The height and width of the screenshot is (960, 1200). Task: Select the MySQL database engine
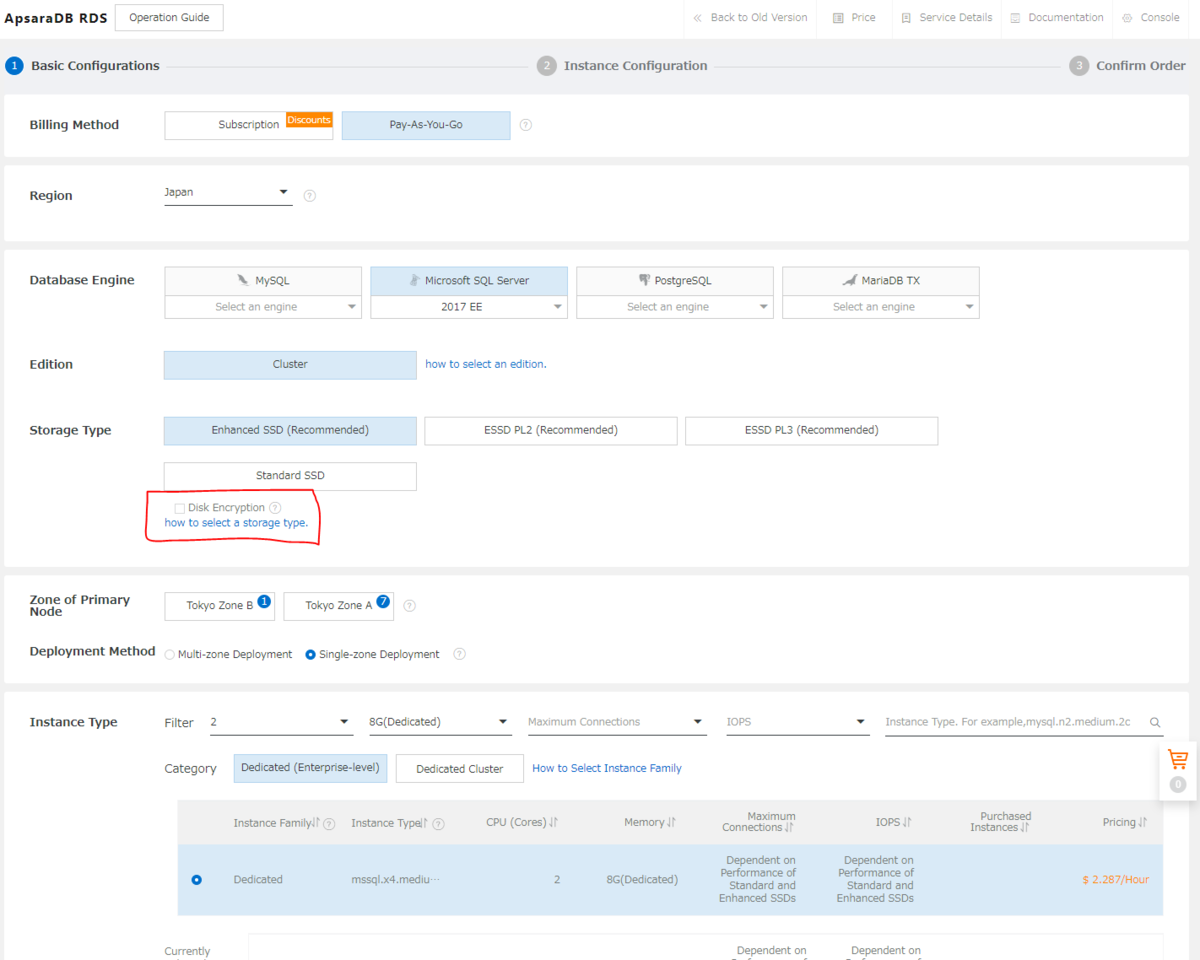(263, 281)
